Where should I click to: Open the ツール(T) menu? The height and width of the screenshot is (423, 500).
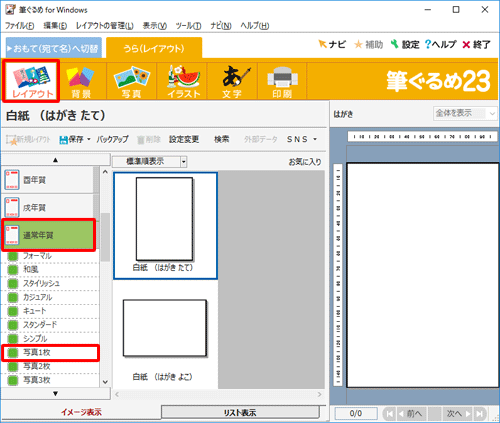coord(188,26)
